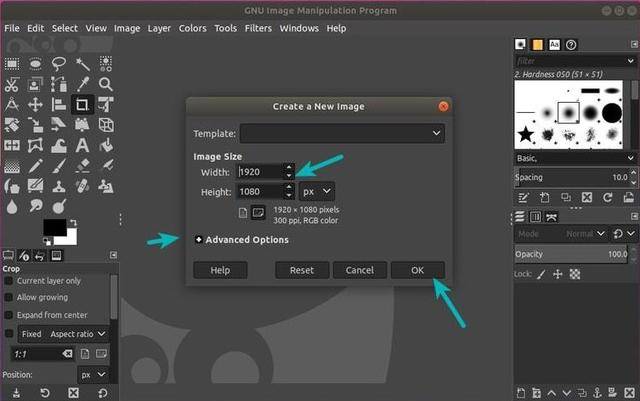The height and width of the screenshot is (401, 640).
Task: Select the Zoom magnifier tool
Action: (106, 84)
